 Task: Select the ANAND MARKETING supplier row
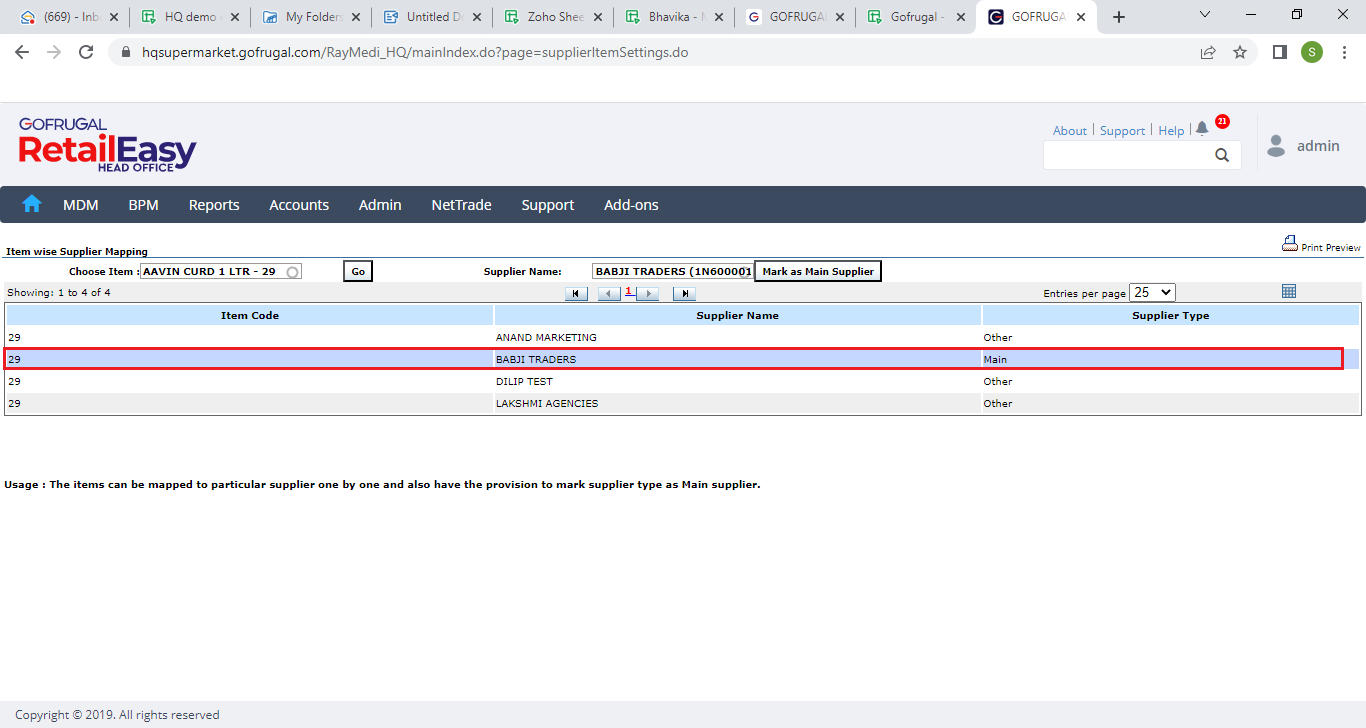point(682,338)
